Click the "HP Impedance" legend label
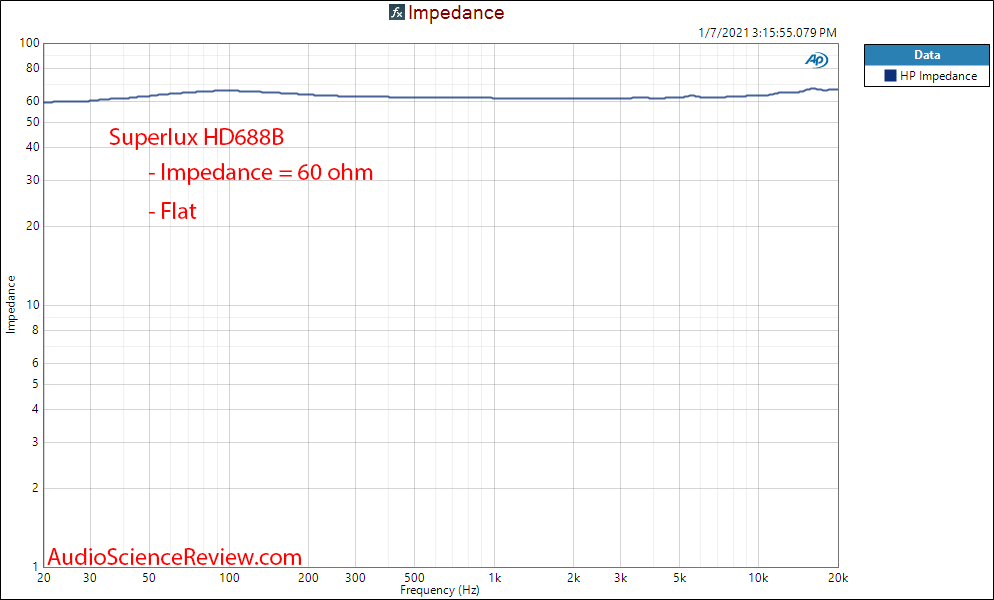The width and height of the screenshot is (994, 600). tap(938, 76)
